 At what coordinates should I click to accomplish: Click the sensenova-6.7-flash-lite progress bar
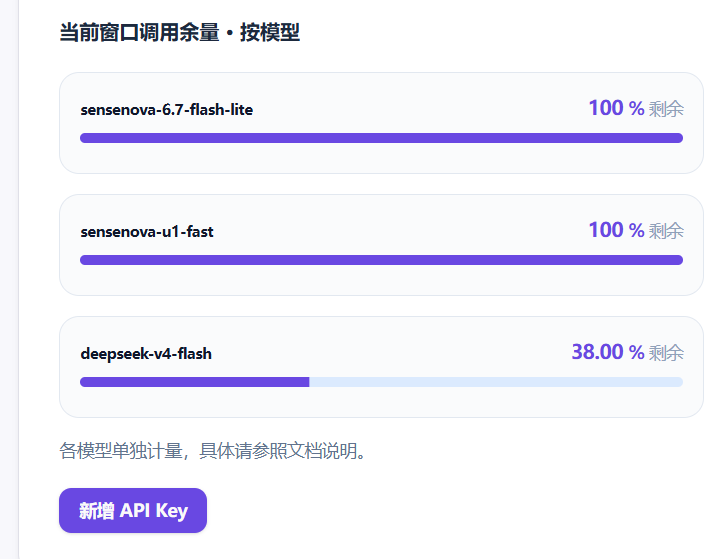pyautogui.click(x=382, y=138)
